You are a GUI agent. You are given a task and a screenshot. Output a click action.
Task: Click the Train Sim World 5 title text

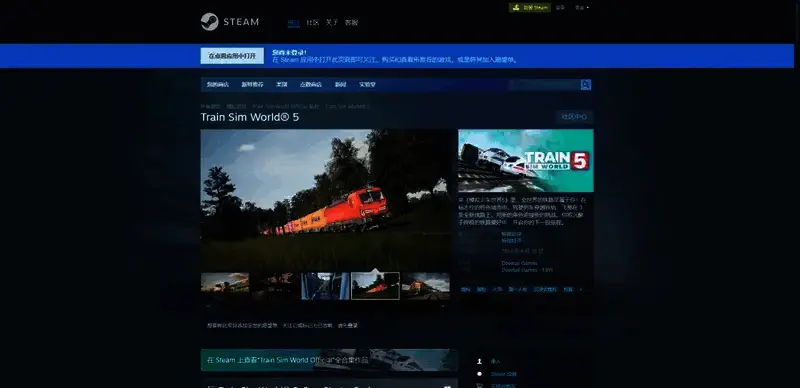pos(249,117)
